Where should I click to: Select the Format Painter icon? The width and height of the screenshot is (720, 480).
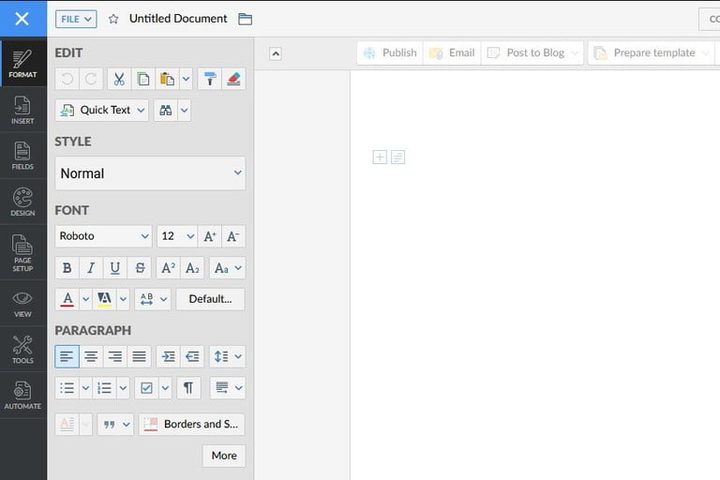210,80
